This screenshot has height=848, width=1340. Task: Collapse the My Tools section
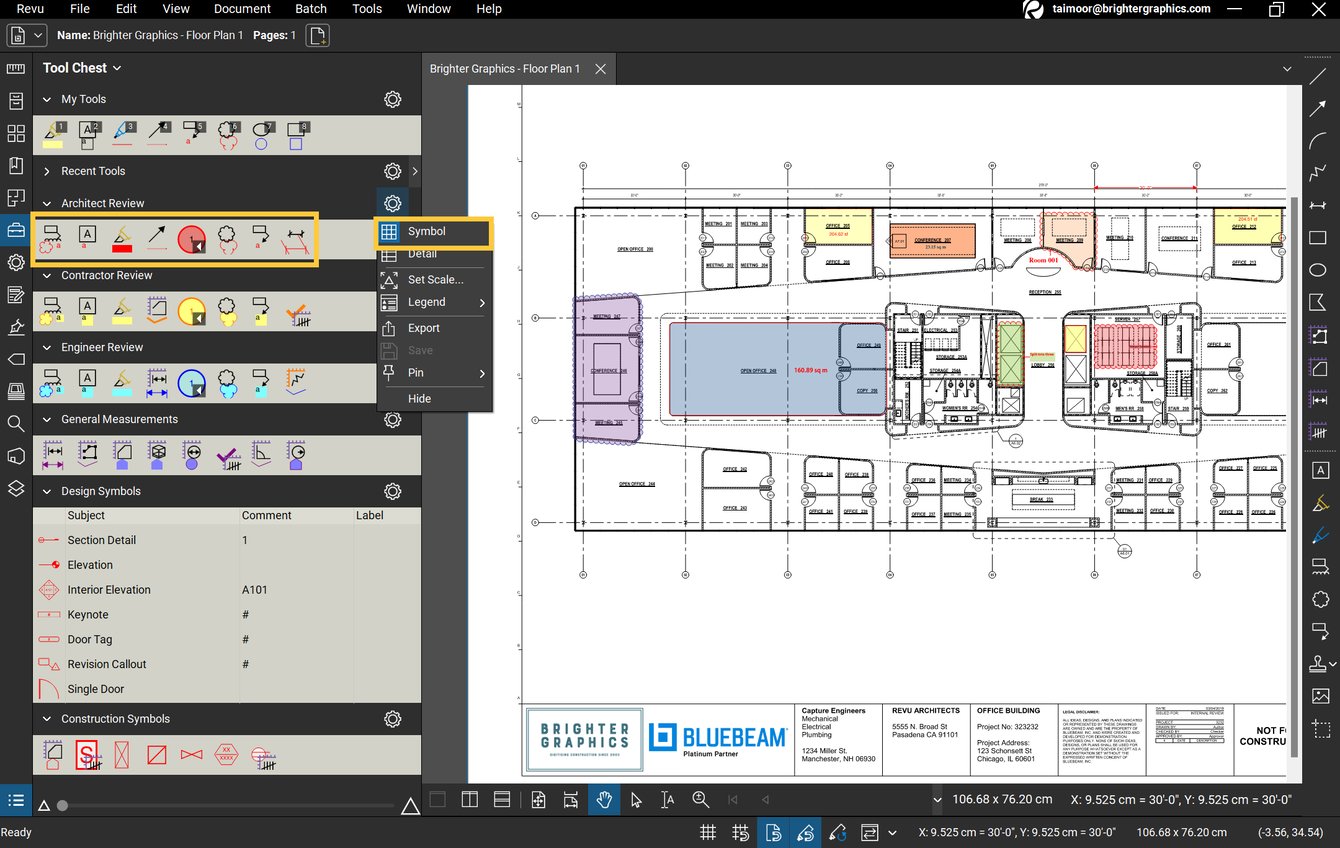(46, 99)
